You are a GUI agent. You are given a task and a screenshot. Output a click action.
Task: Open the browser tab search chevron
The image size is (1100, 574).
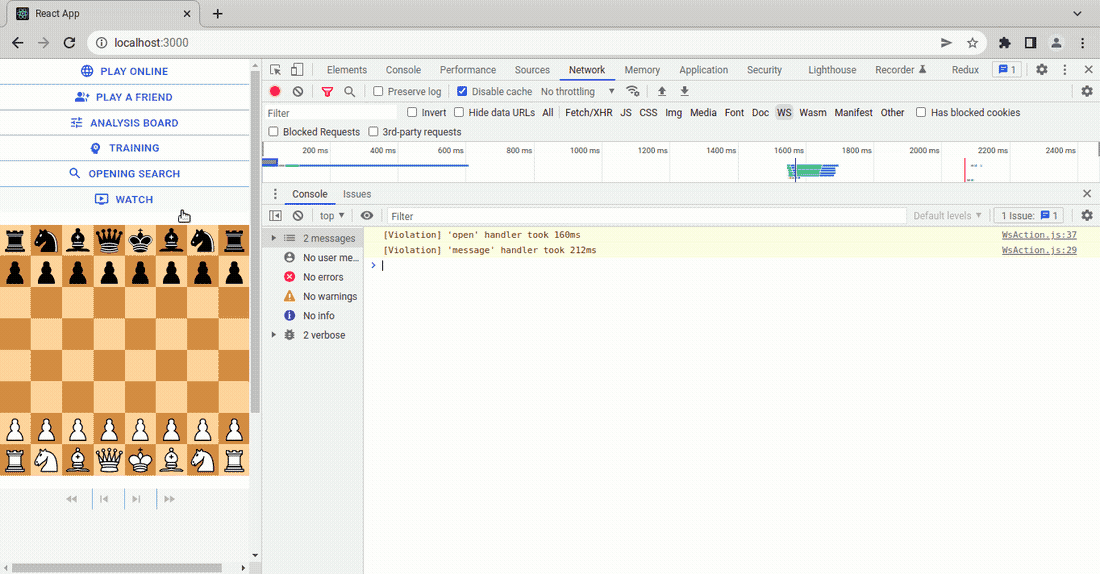tap(1077, 13)
